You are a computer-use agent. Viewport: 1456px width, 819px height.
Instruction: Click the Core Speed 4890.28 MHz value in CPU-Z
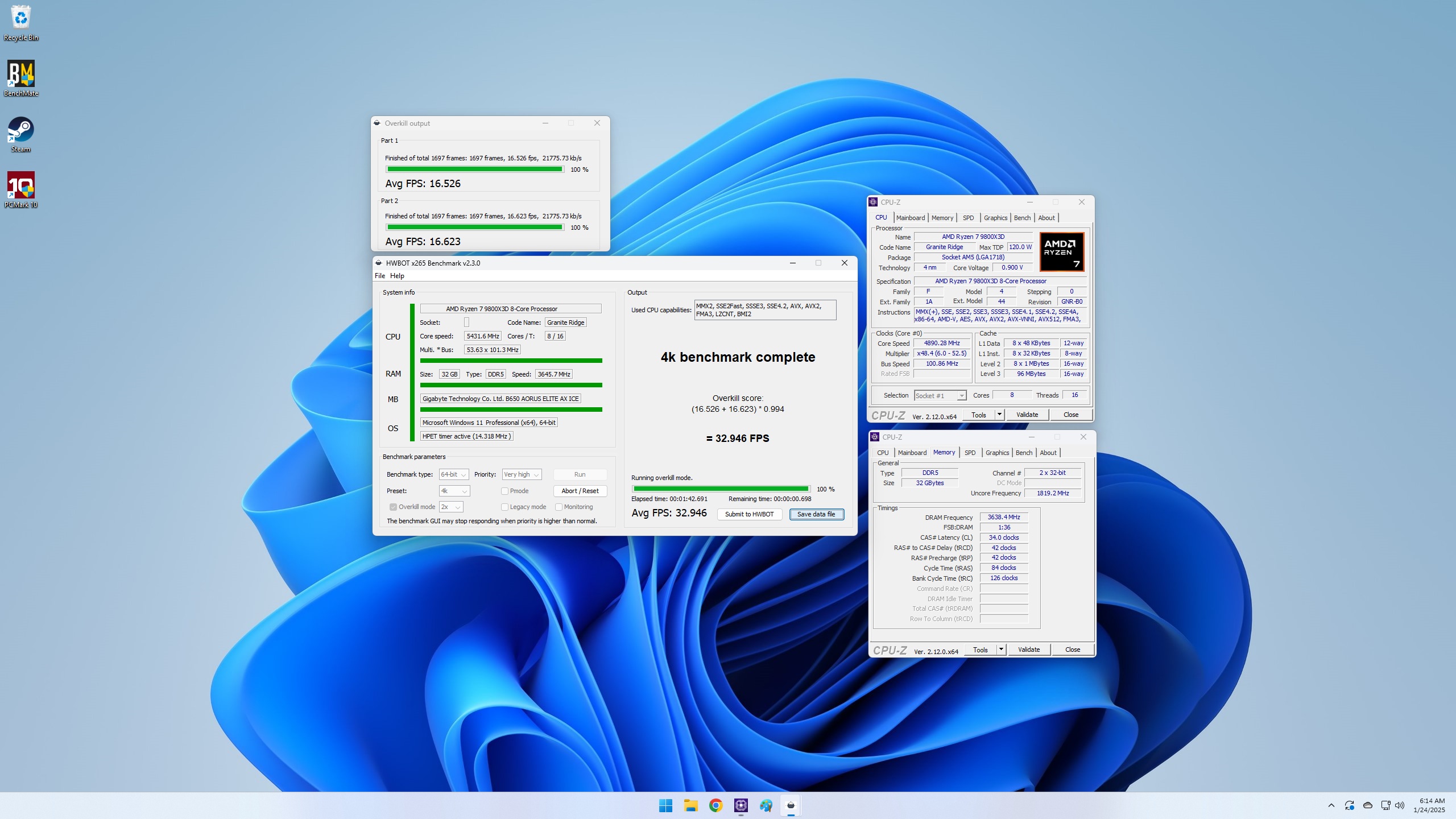[x=942, y=343]
